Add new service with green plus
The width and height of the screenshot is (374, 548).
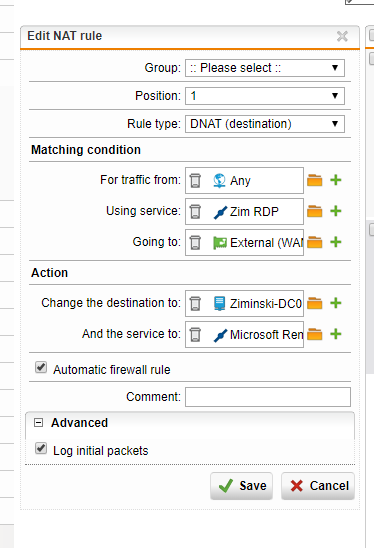click(336, 211)
